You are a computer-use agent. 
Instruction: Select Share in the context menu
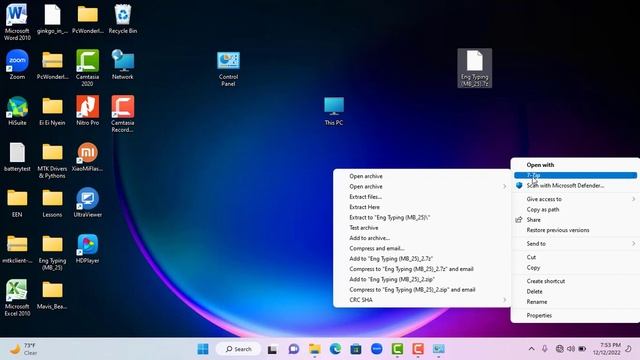(575, 220)
